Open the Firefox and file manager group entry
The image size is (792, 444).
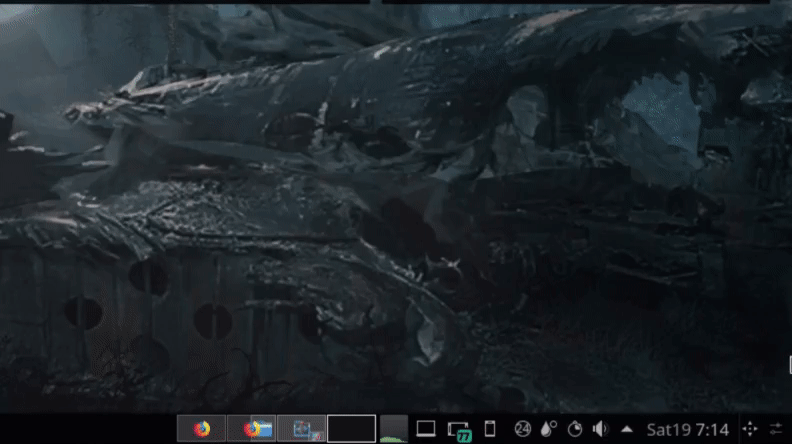pos(251,429)
